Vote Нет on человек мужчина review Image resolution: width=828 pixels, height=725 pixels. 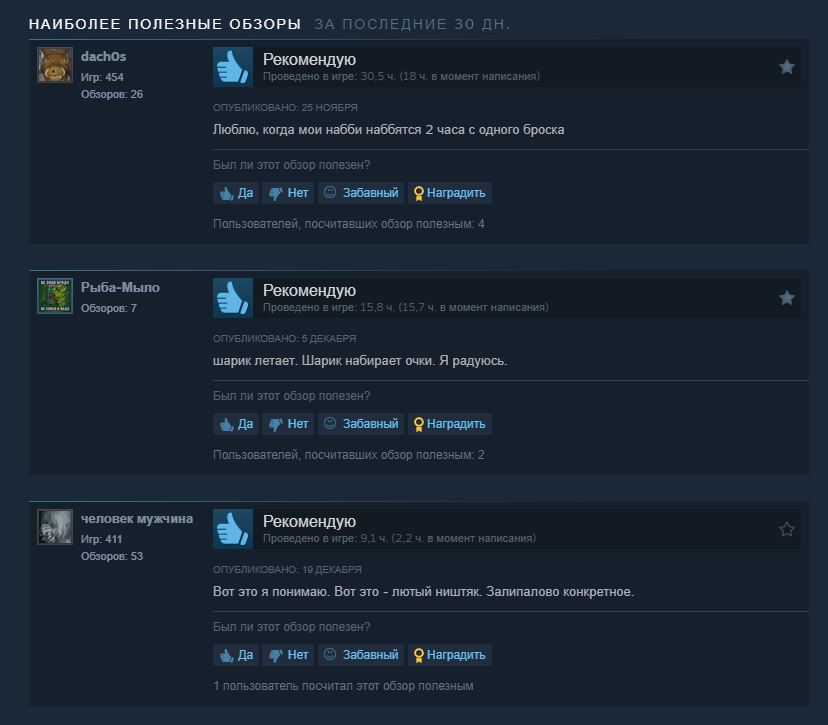pos(288,655)
